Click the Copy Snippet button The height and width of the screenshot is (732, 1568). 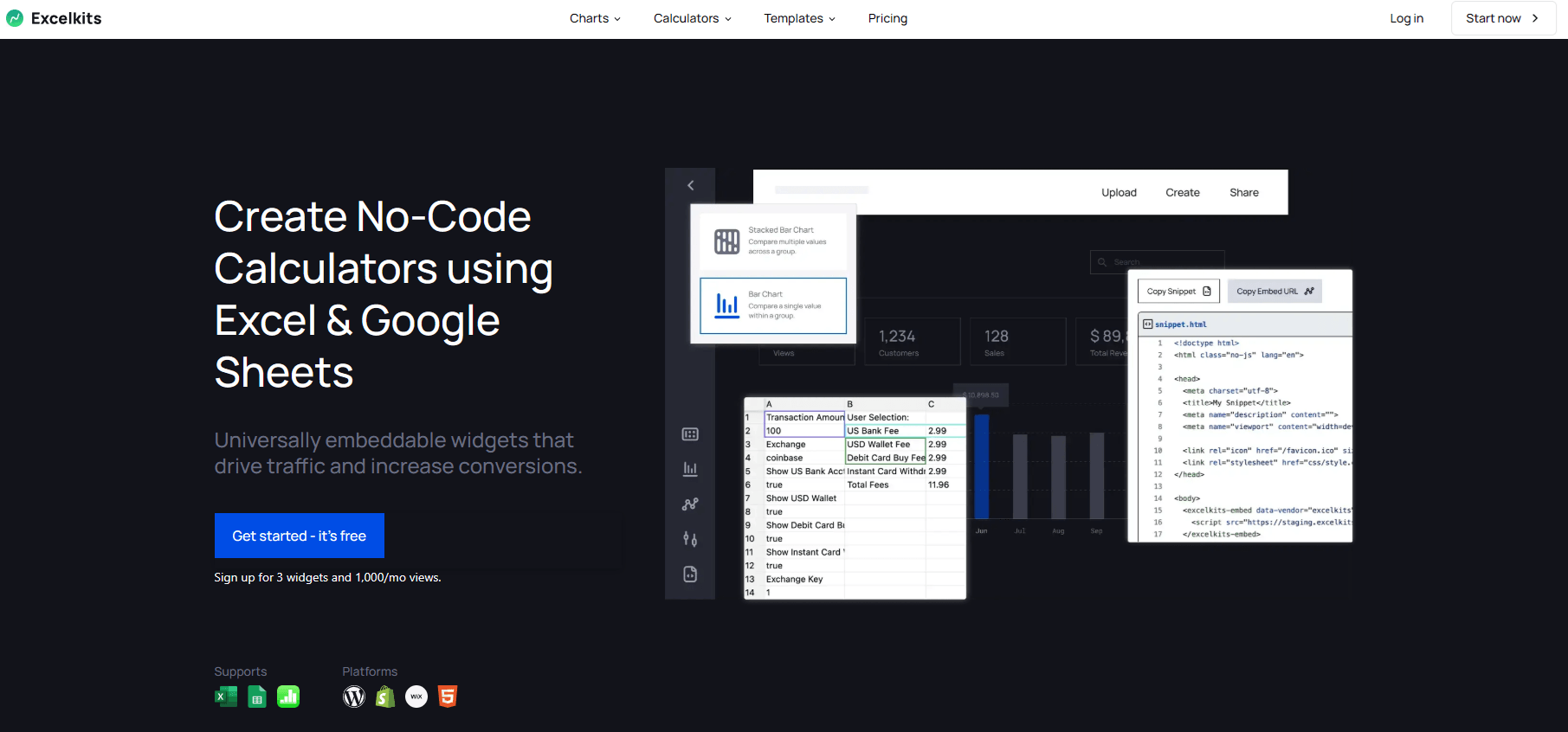(1178, 291)
